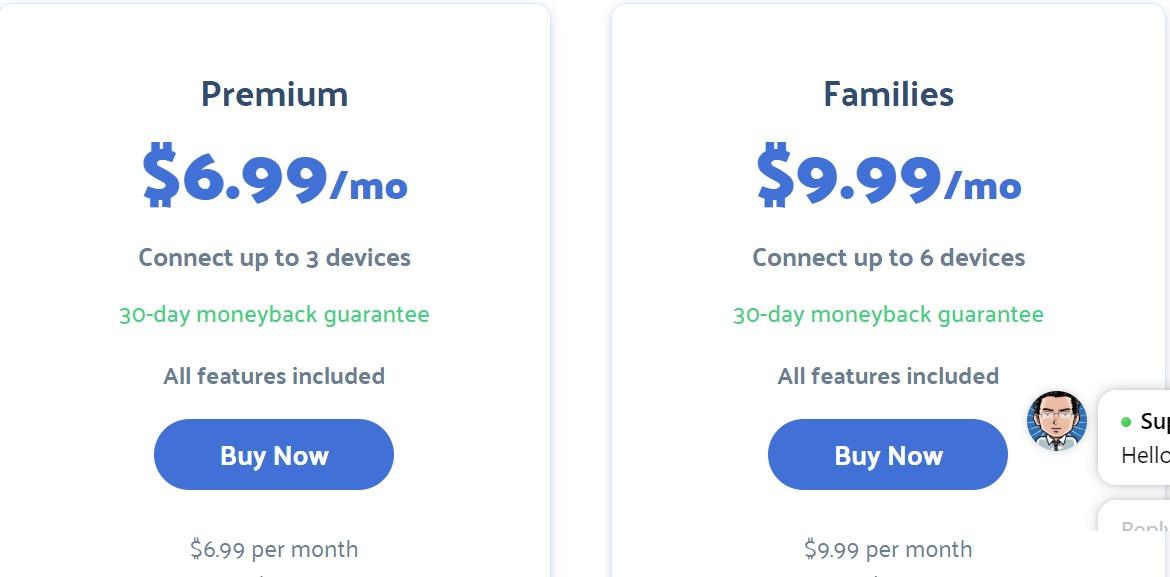The width and height of the screenshot is (1170, 577).
Task: Select the $6.99/mo price text
Action: 274,176
